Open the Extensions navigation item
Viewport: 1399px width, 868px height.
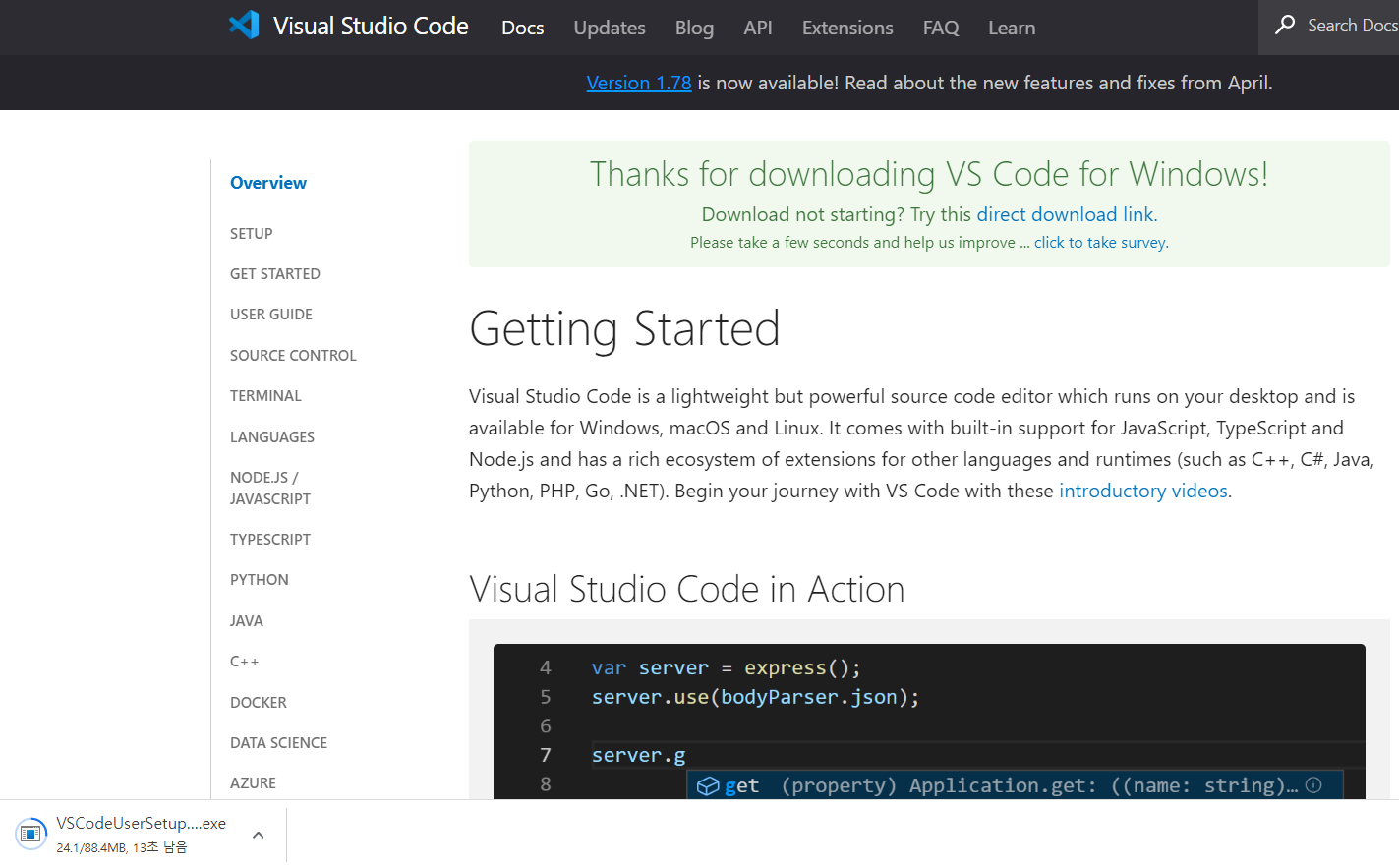pyautogui.click(x=847, y=28)
